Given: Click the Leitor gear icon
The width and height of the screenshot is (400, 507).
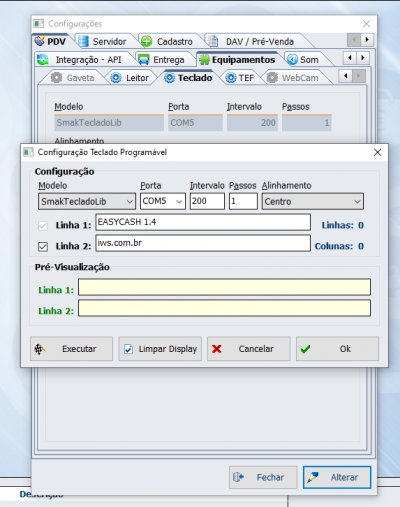Looking at the screenshot, I should coord(116,78).
